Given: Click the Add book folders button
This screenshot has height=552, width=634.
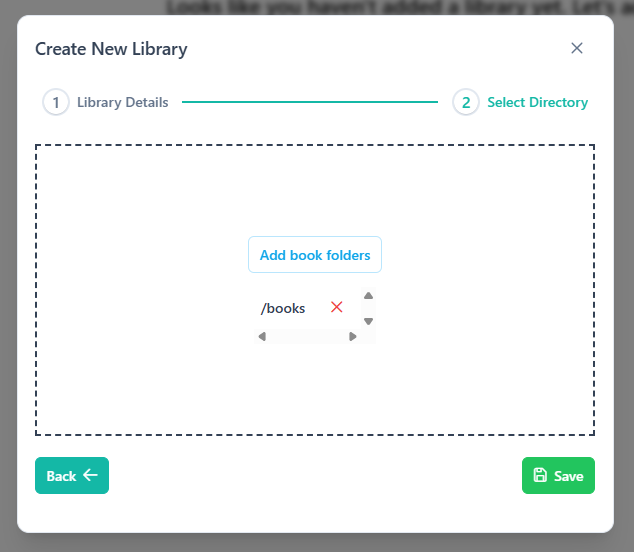Looking at the screenshot, I should [x=315, y=255].
